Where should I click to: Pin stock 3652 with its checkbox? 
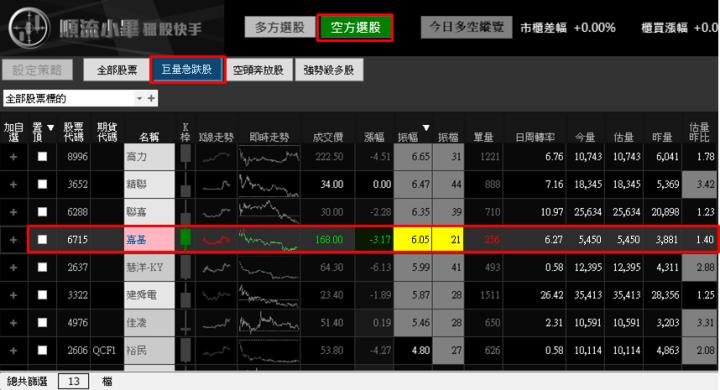42,184
